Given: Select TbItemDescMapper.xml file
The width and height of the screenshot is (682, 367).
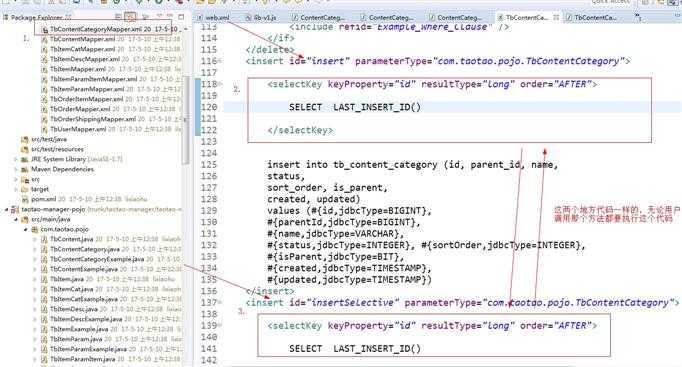Looking at the screenshot, I should 84,59.
